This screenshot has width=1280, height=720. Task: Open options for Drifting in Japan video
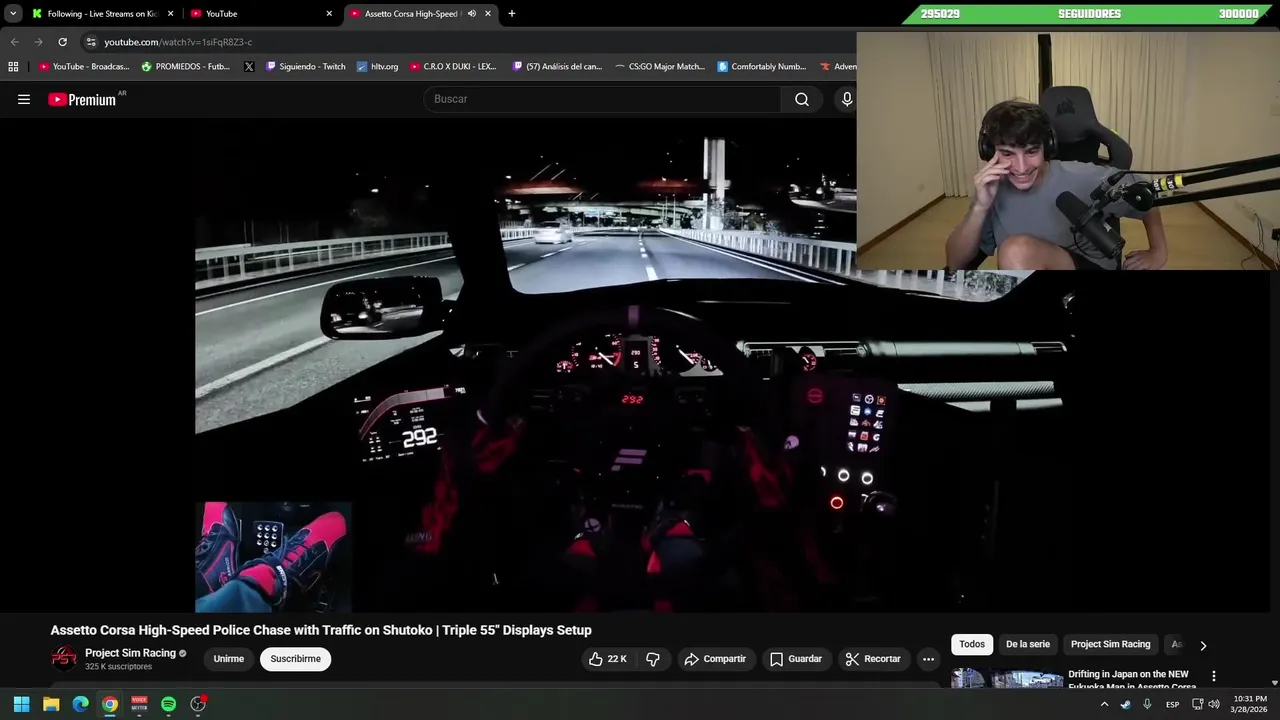[x=1214, y=677]
